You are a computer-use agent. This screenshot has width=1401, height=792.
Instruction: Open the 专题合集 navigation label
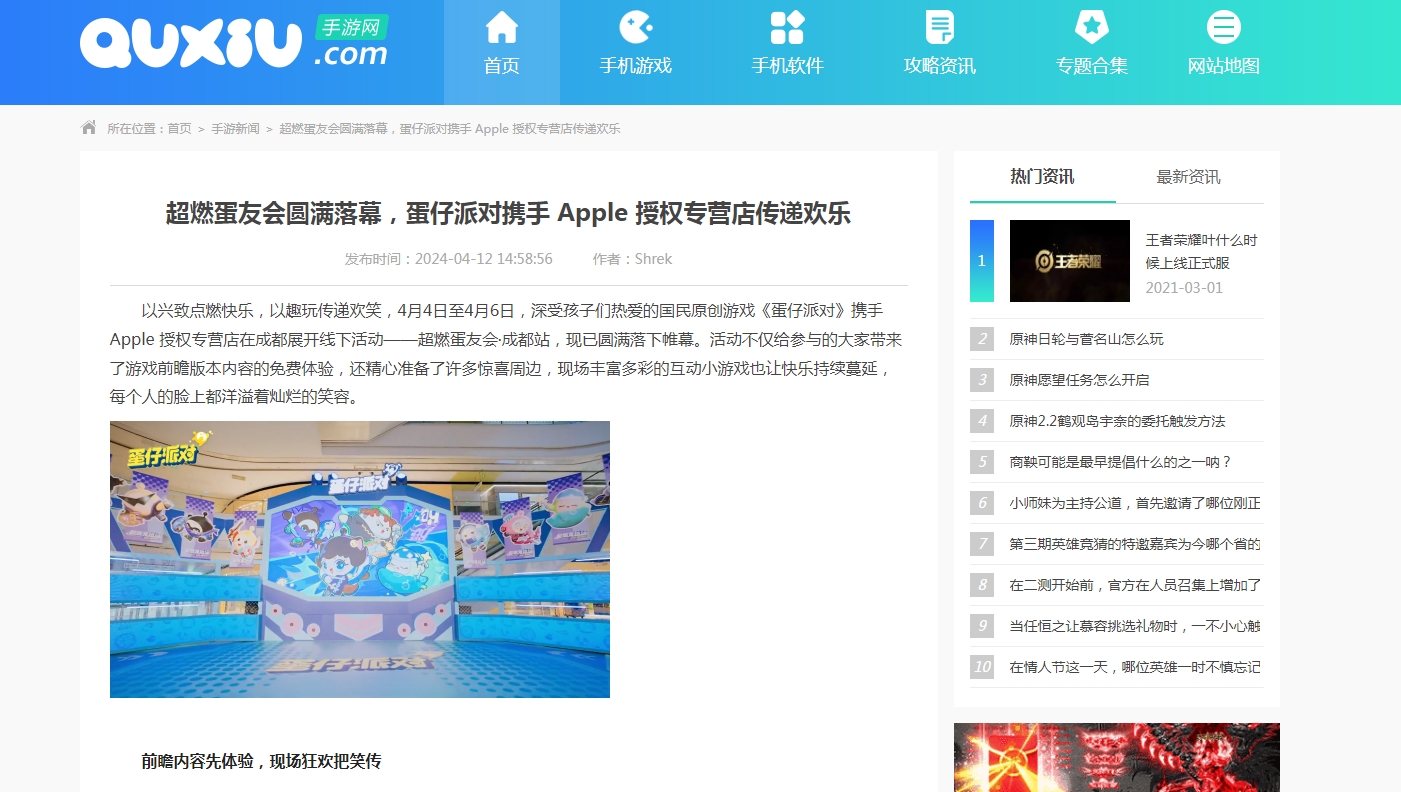(1092, 66)
